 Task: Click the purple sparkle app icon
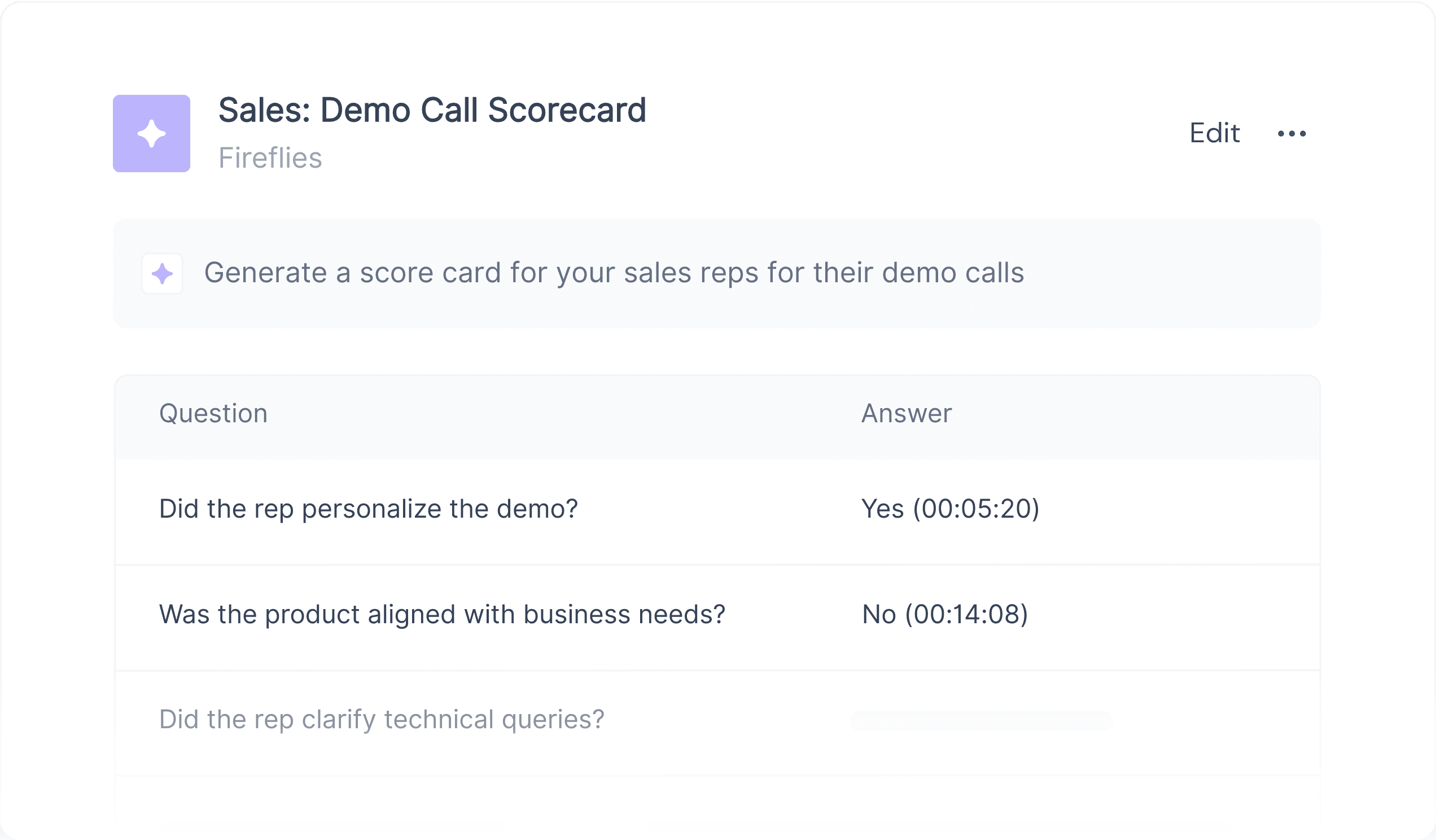(x=152, y=133)
